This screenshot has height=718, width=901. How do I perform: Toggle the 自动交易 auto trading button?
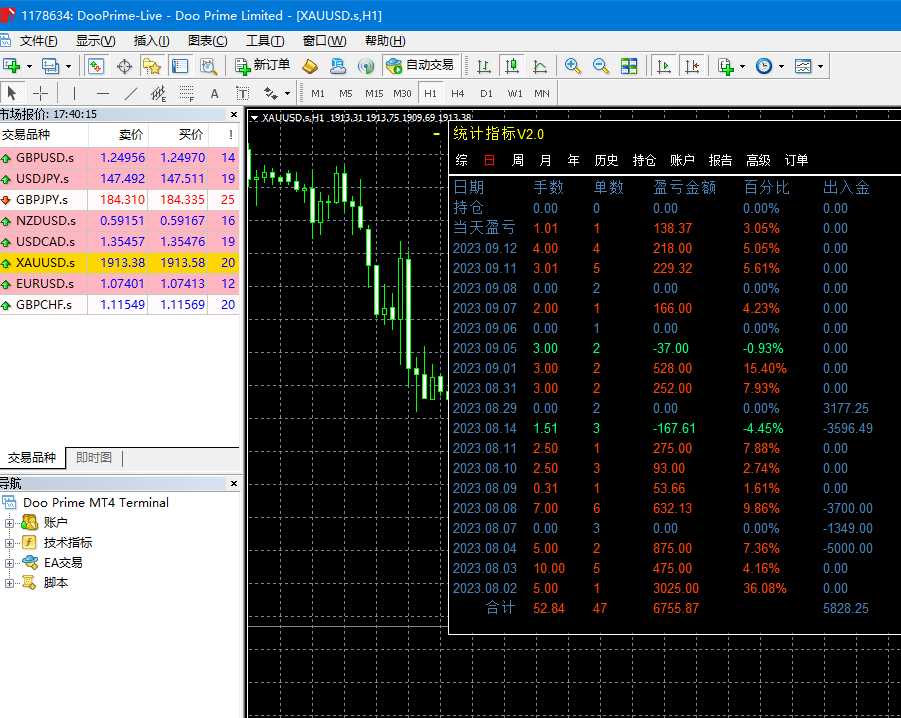[420, 66]
